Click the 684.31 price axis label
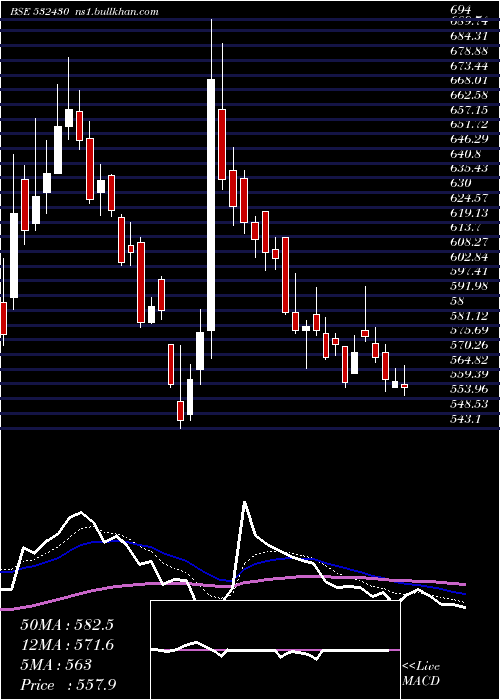The image size is (500, 700). (469, 36)
